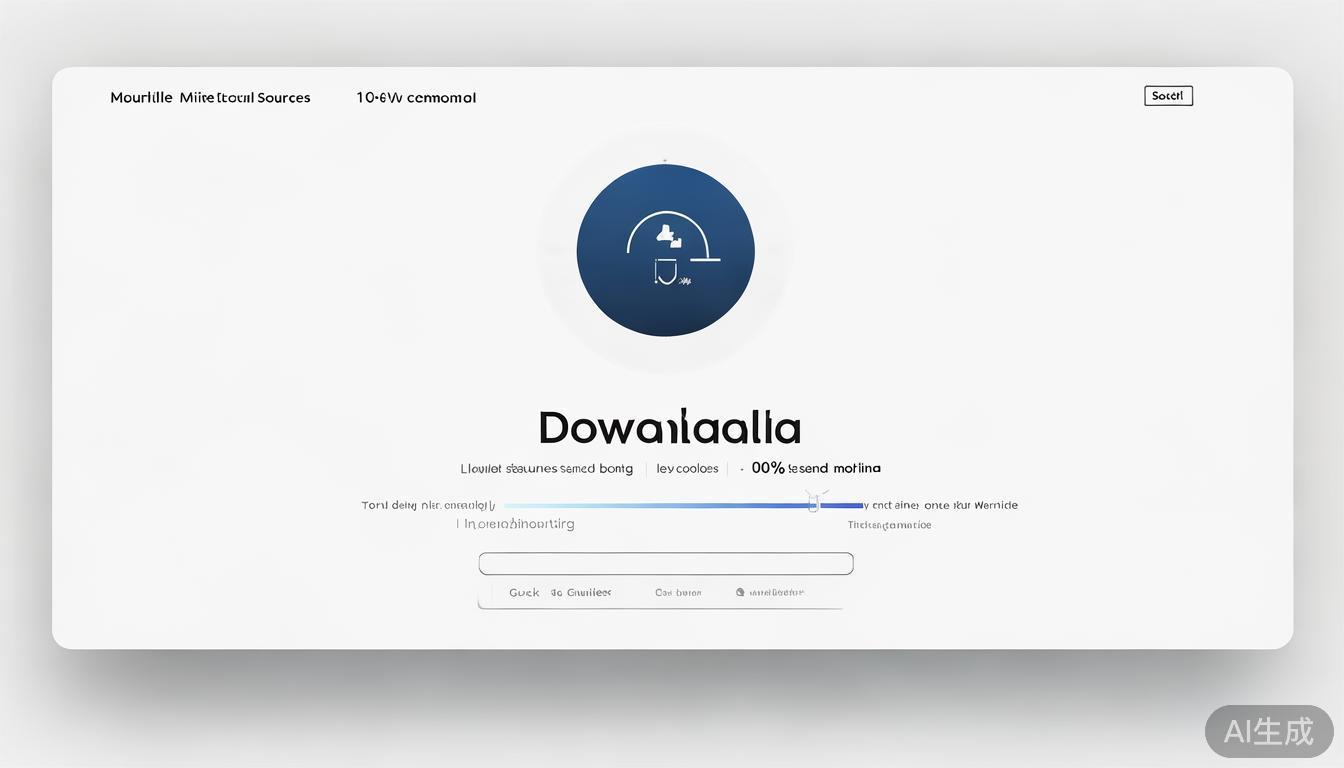Click the 'In oreiabinoortirg' text below the slider

tap(519, 524)
